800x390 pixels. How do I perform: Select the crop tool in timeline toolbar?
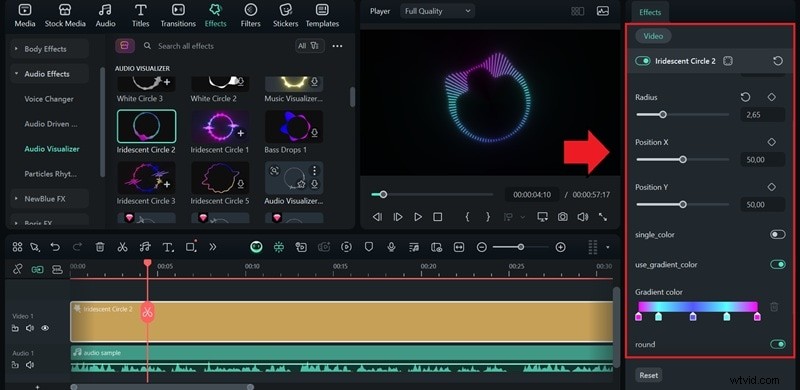pos(191,247)
